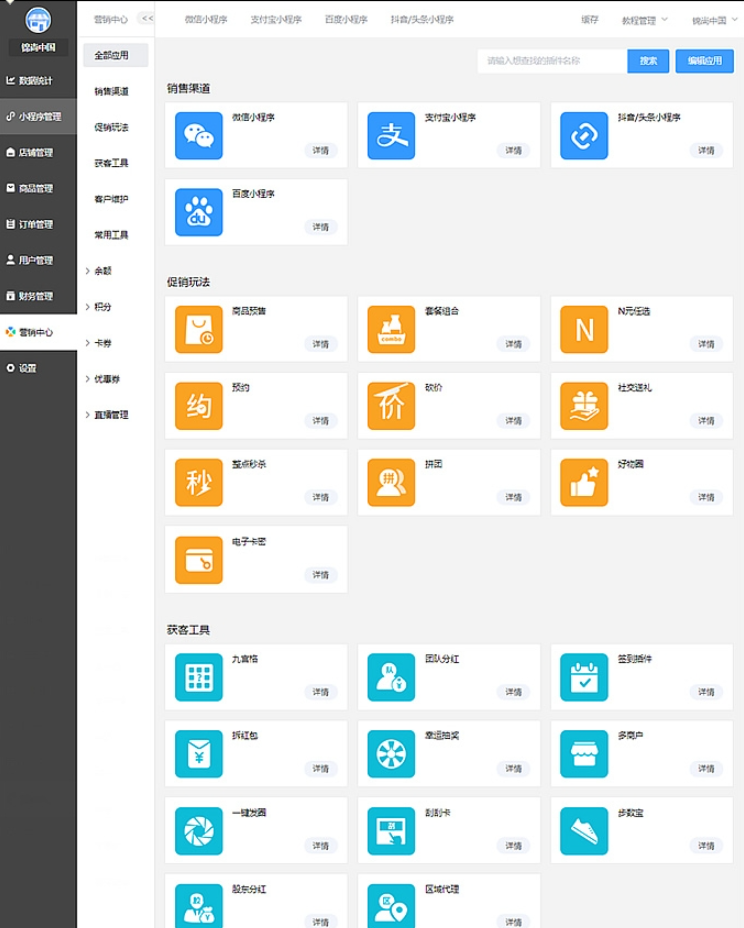This screenshot has height=928, width=744.
Task: Select the 套餐组合 combo icon
Action: (391, 329)
